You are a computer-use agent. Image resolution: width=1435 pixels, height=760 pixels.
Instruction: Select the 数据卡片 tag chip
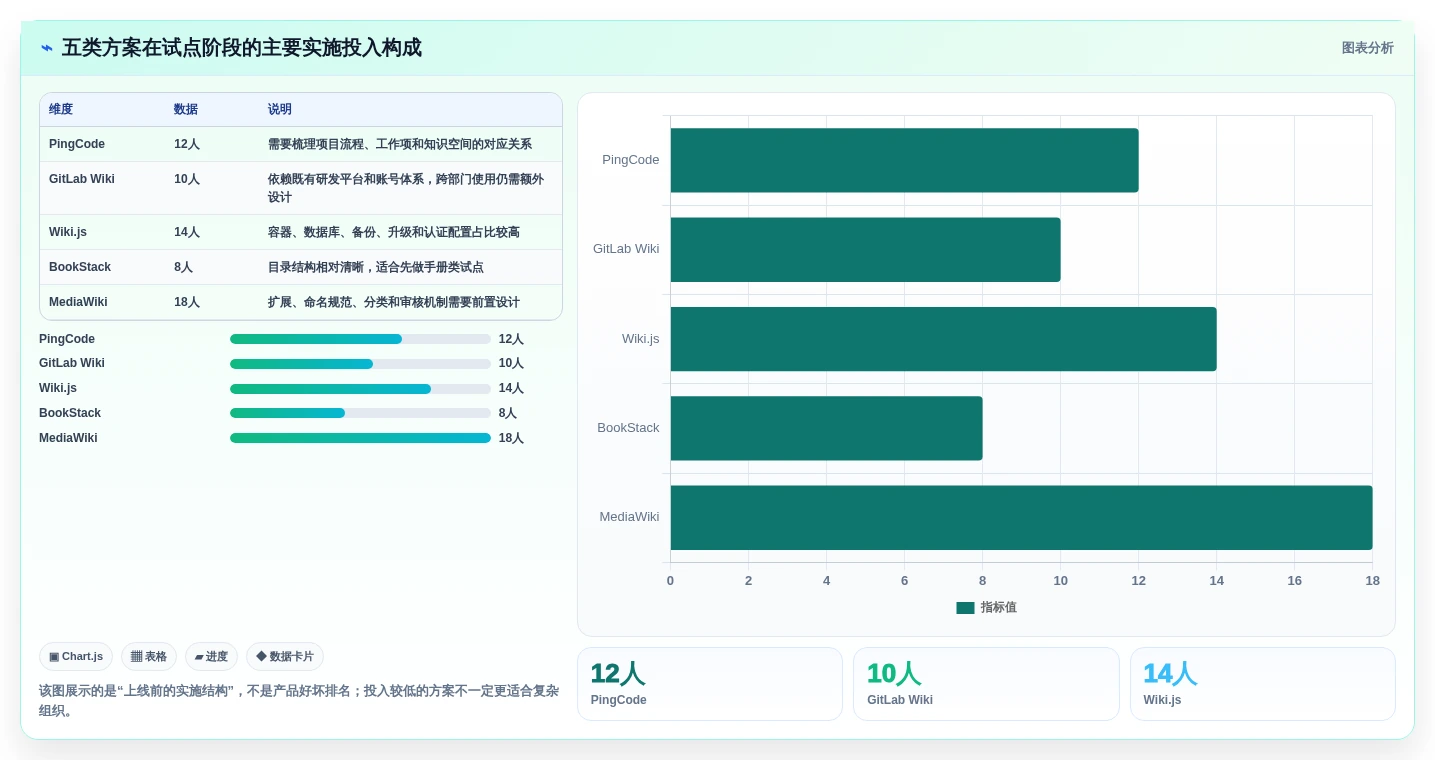(285, 657)
